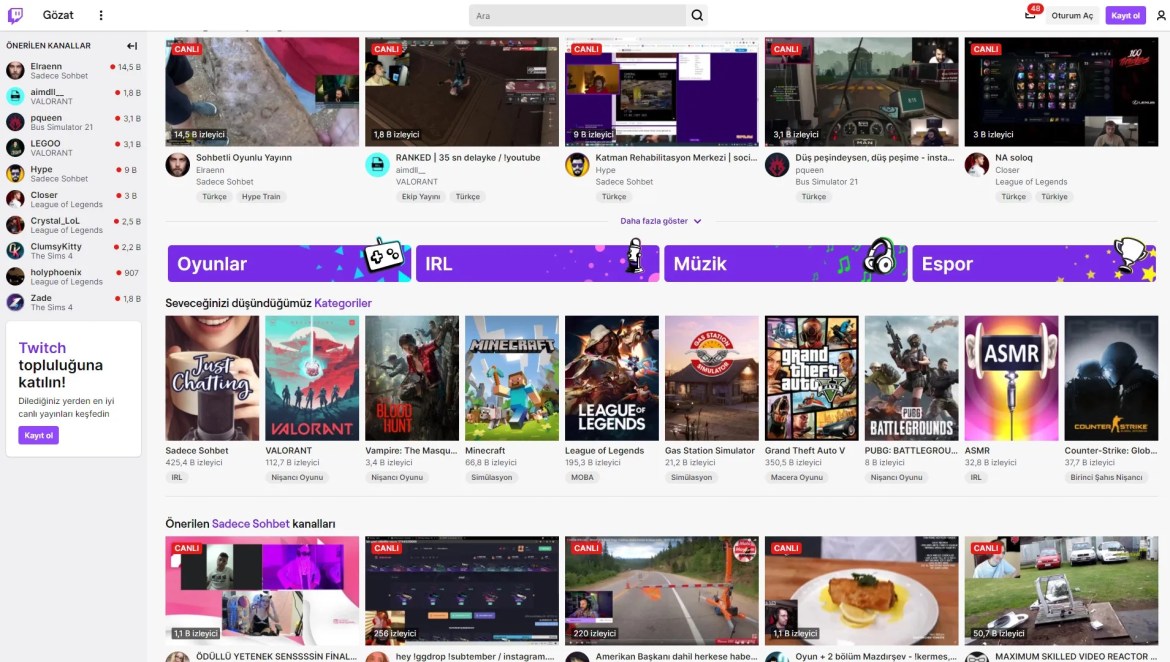Collapse the recommended channels sidebar
Viewport: 1170px width, 662px height.
click(x=132, y=46)
